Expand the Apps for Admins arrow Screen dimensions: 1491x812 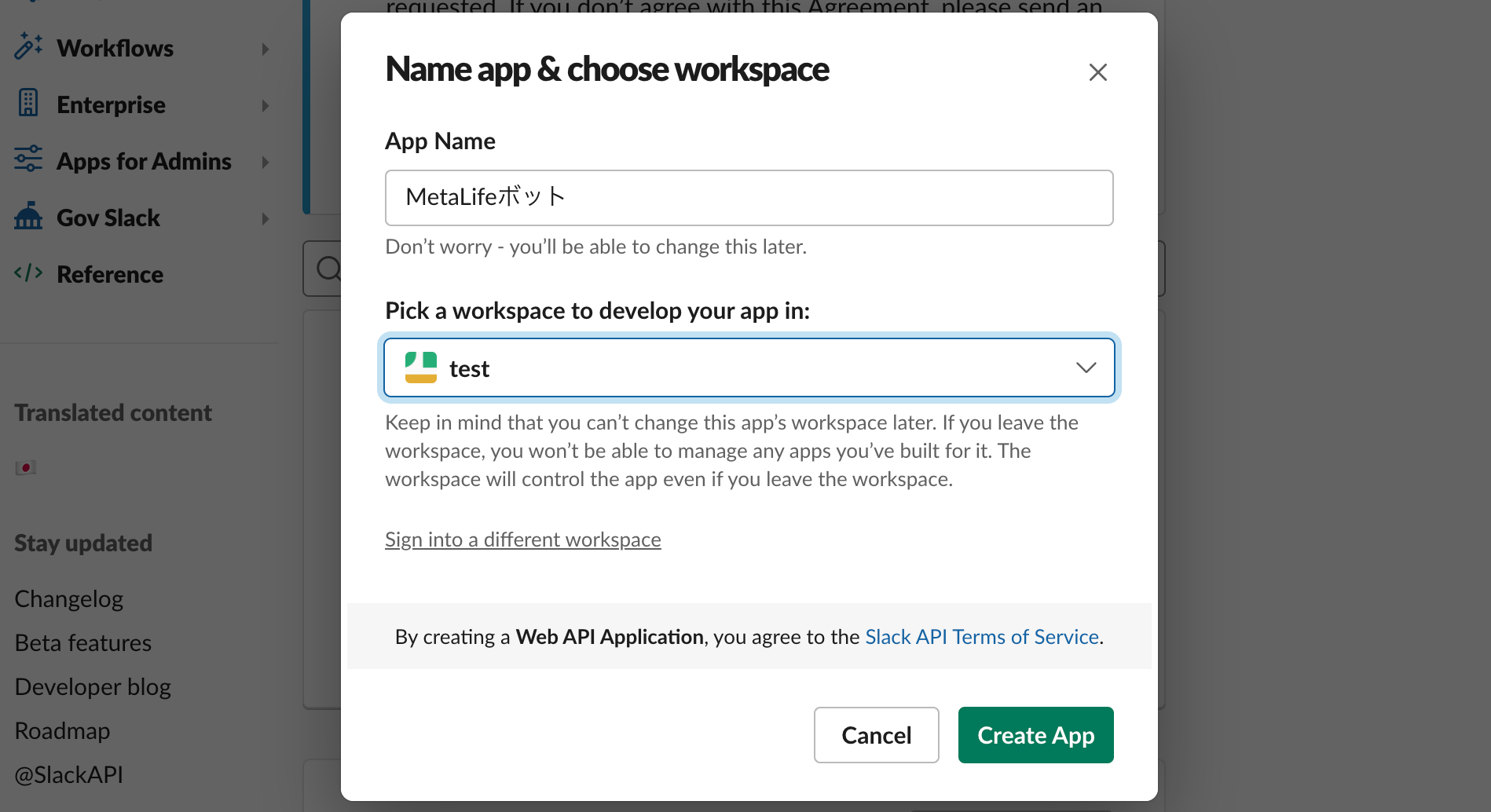[x=266, y=162]
